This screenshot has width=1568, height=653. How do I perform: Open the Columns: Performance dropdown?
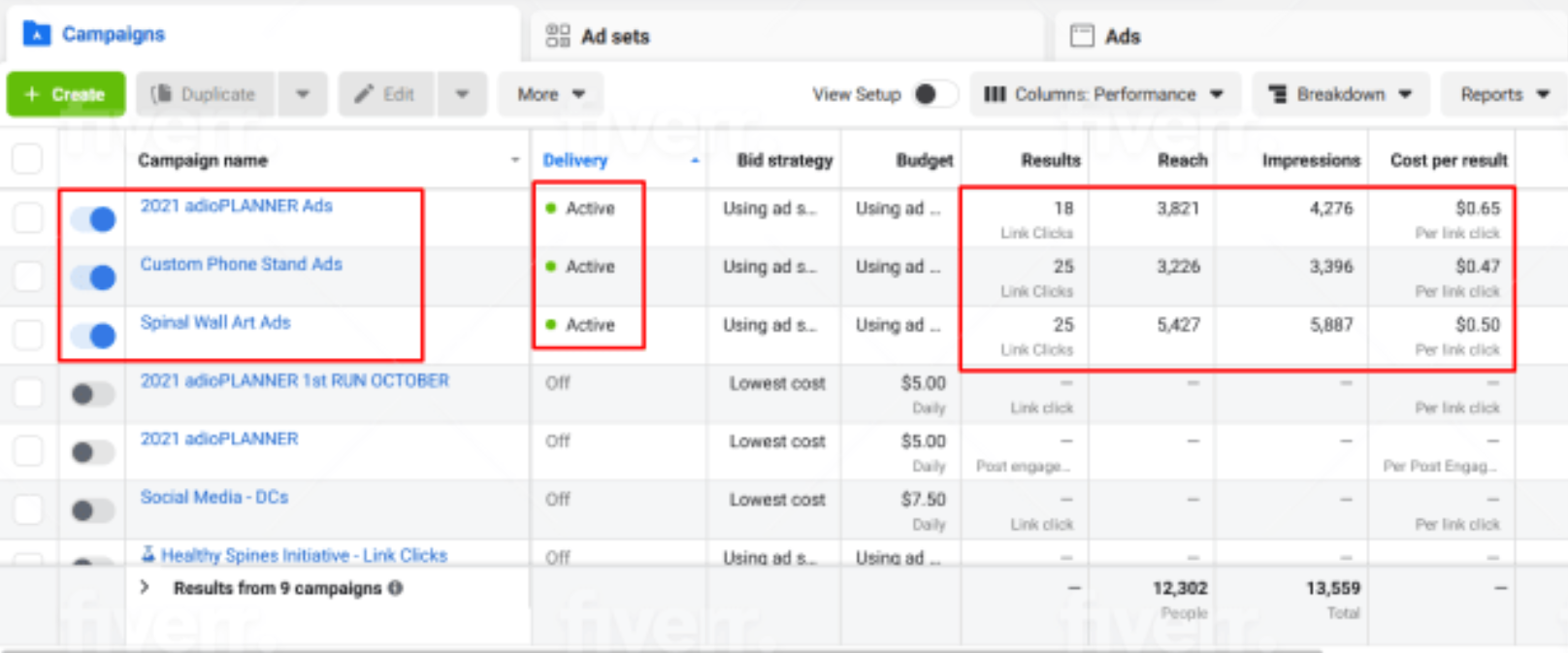pyautogui.click(x=1104, y=94)
